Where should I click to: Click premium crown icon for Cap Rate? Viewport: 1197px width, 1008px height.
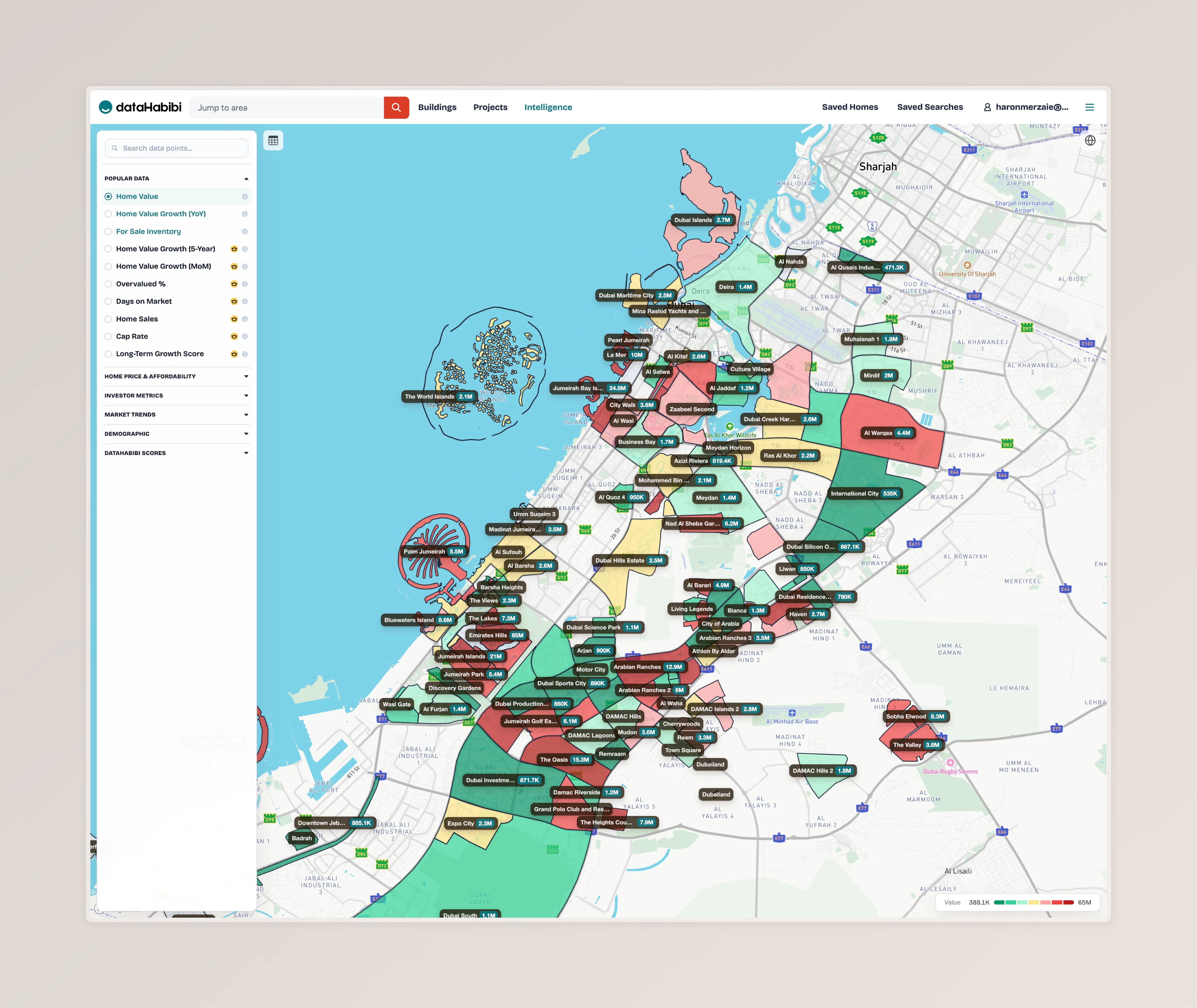pos(234,337)
